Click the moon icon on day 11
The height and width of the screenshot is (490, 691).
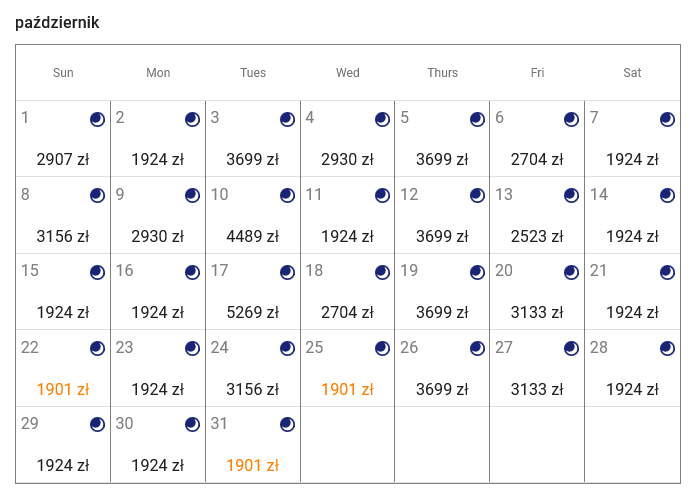[x=382, y=196]
